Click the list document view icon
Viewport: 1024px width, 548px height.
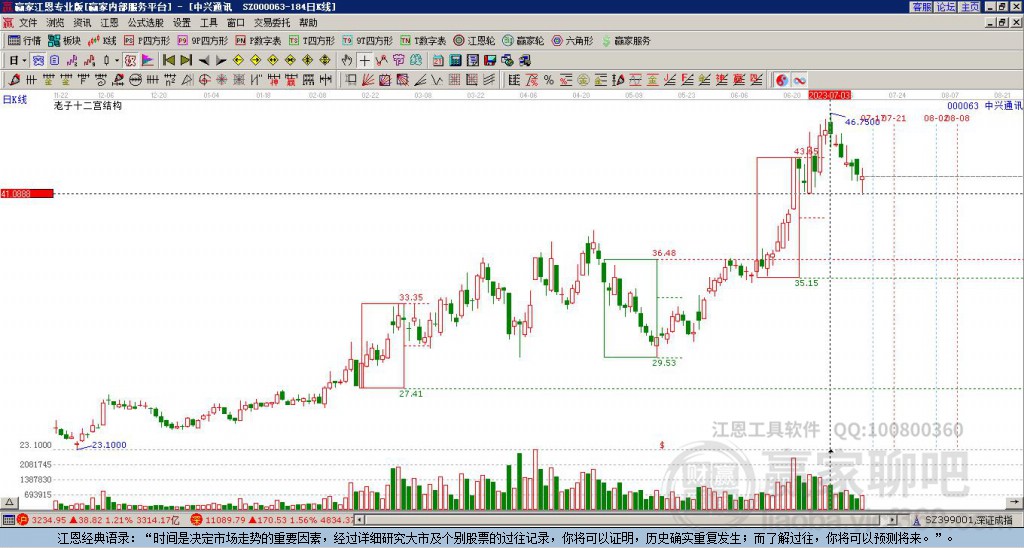[55, 61]
